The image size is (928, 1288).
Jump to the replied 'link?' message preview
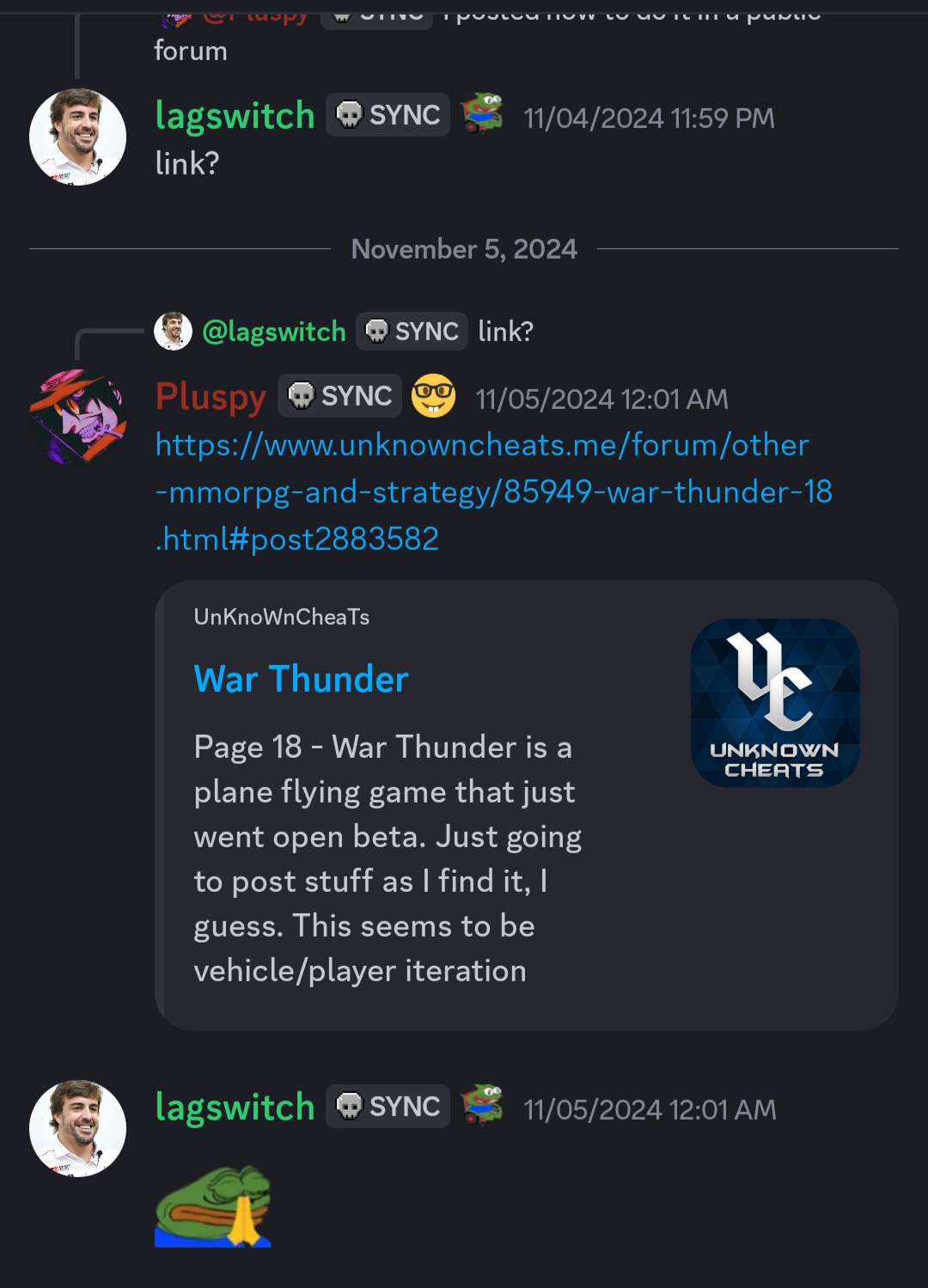505,332
